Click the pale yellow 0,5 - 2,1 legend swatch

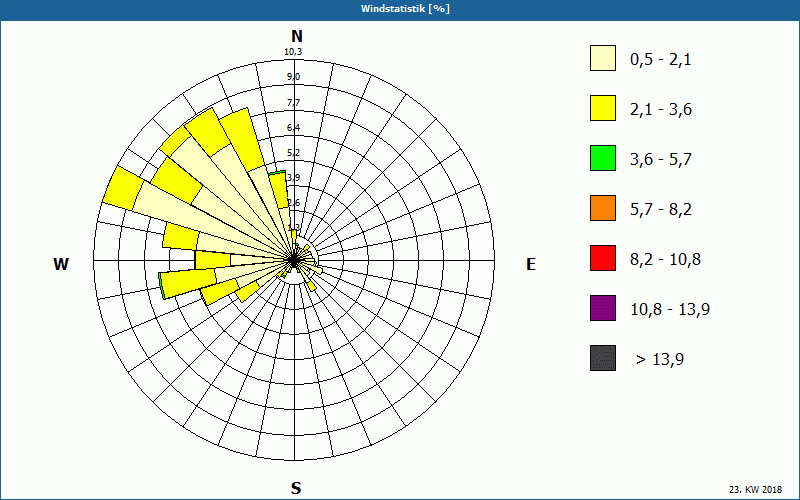click(x=603, y=58)
